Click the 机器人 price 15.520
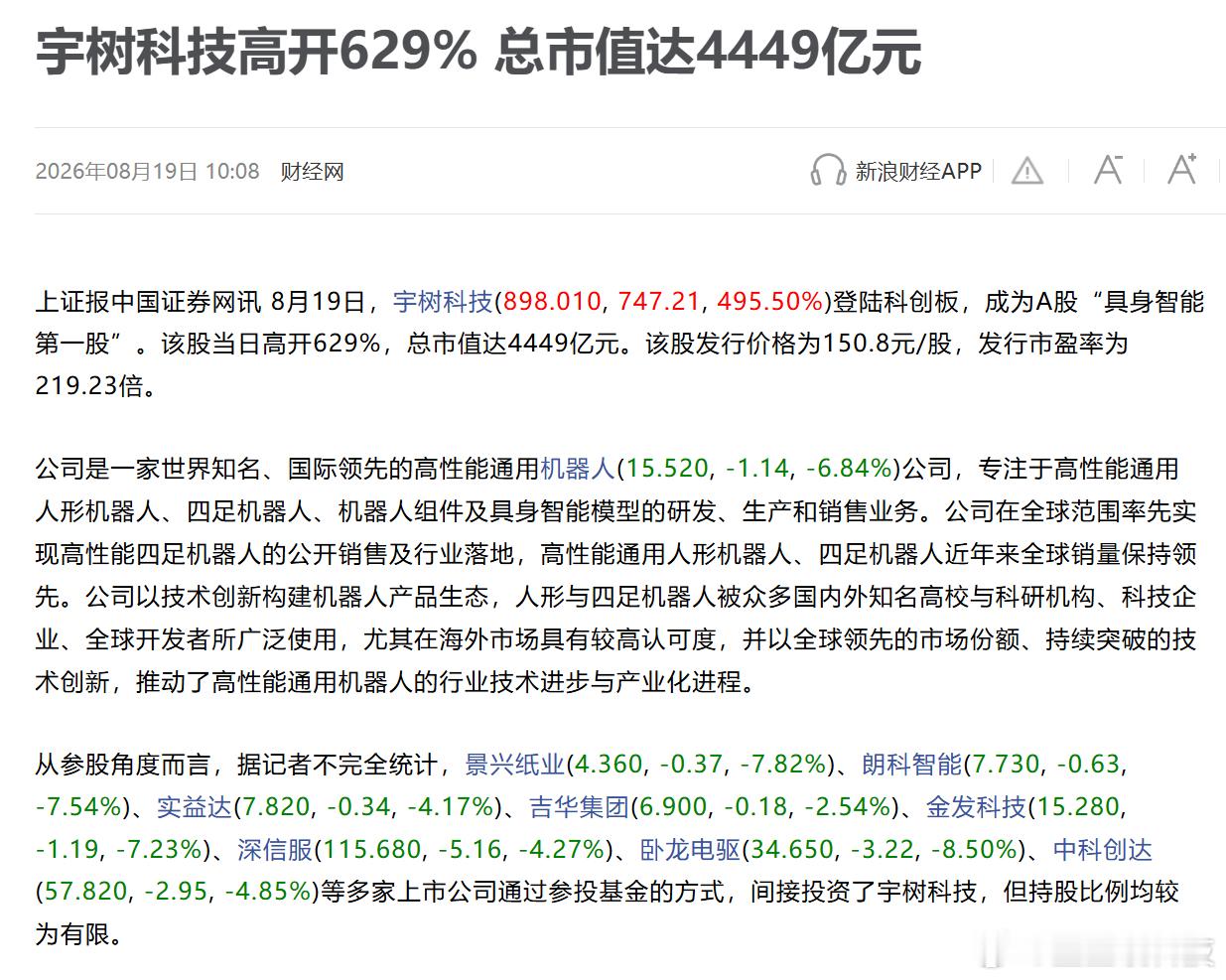The height and width of the screenshot is (980, 1226). pos(668,468)
